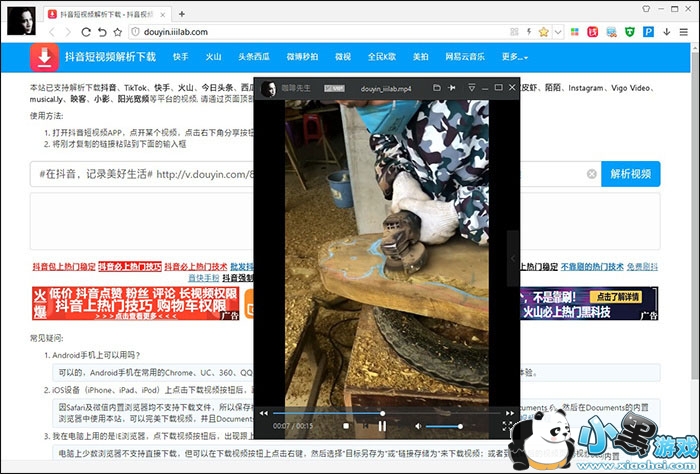Close the 抖音短视频解析下载 browser tab

[x=163, y=15]
